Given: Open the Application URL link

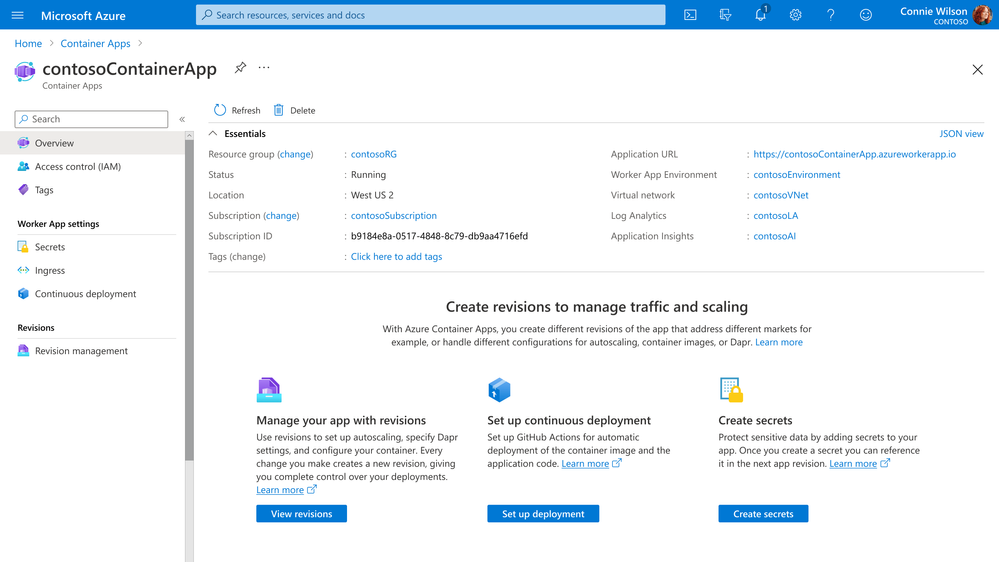Looking at the screenshot, I should coord(854,154).
